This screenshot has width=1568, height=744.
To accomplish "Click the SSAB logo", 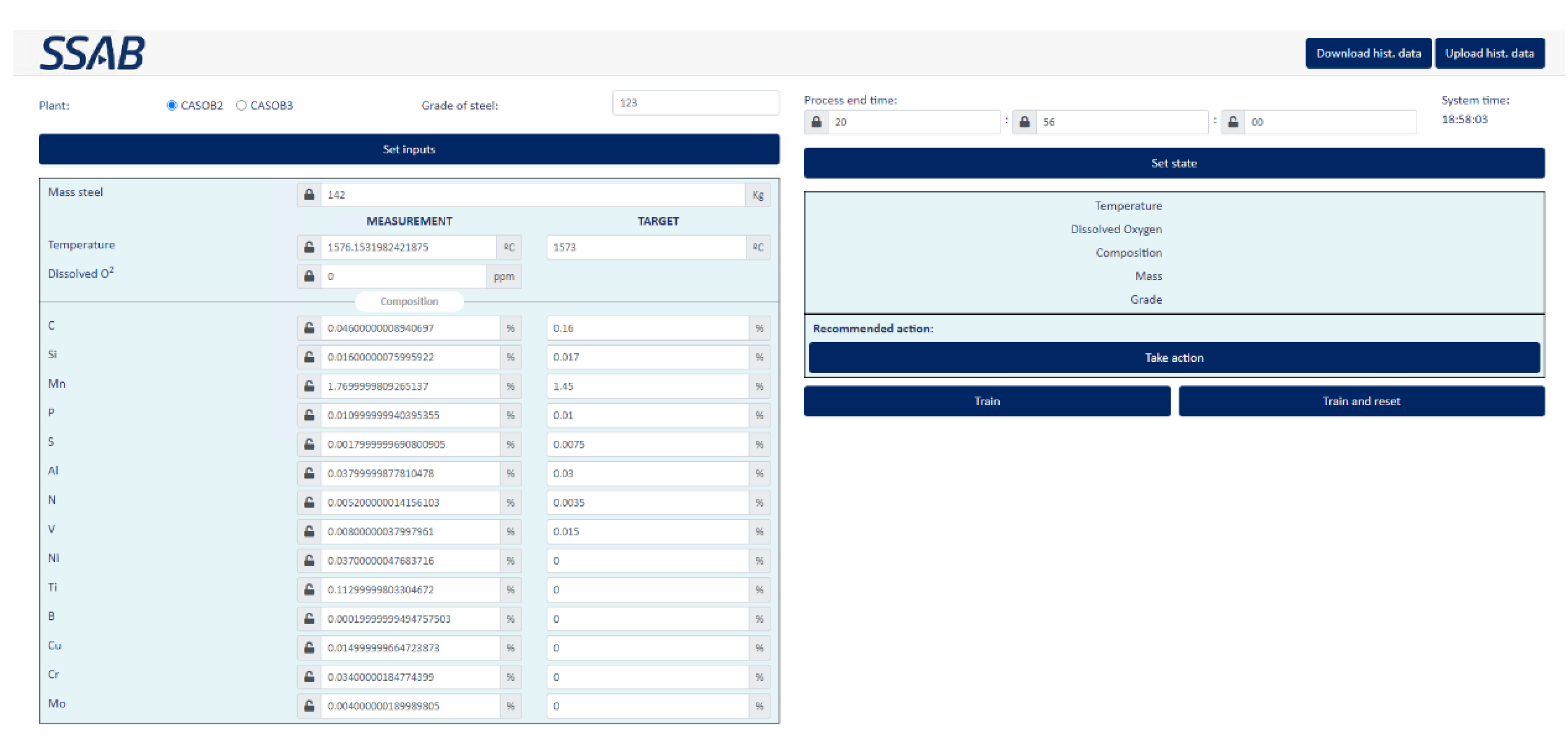I will (93, 53).
